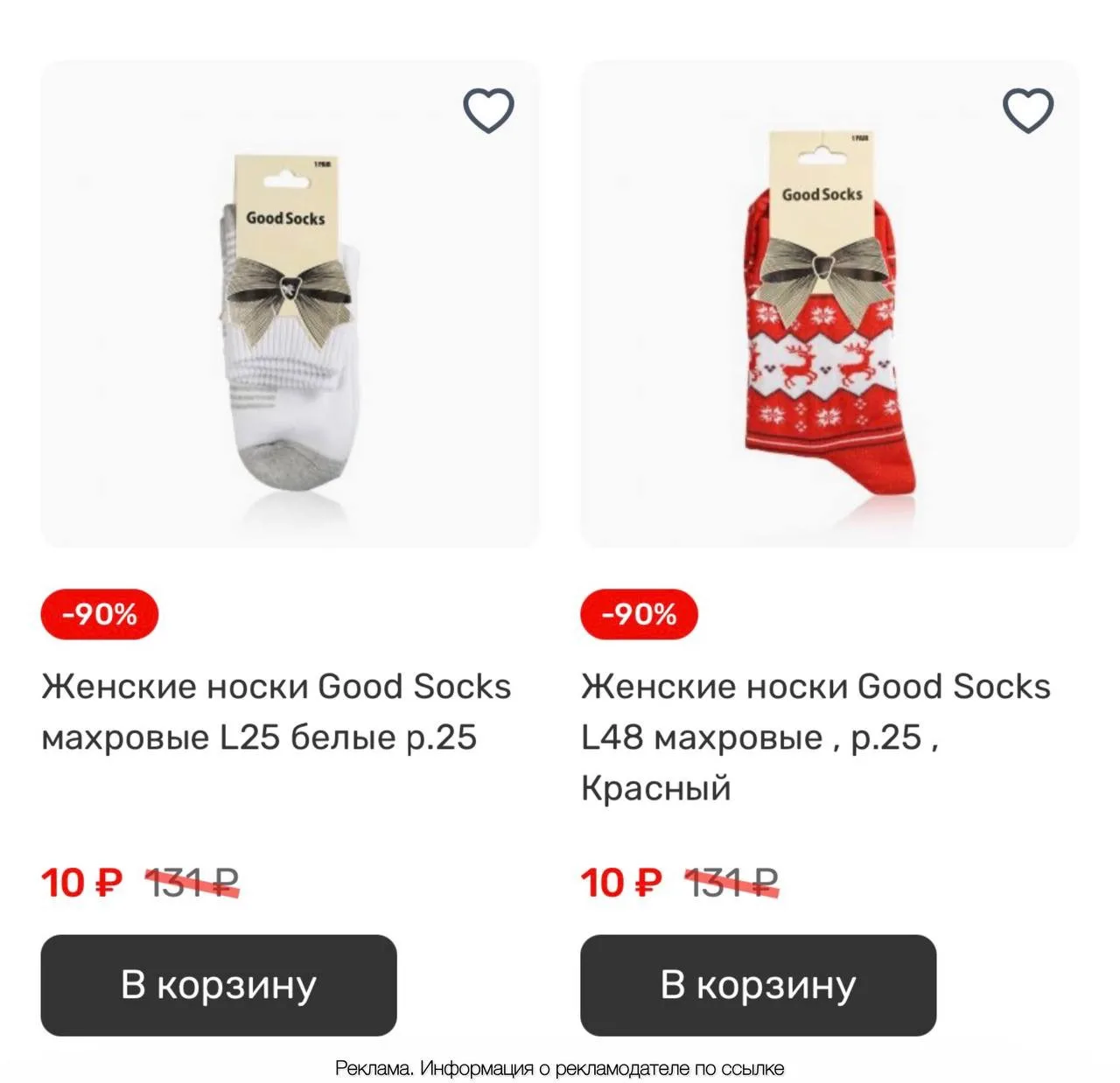Add white L25 socks 'В корзину'
Image resolution: width=1120 pixels, height=1083 pixels.
pos(219,985)
